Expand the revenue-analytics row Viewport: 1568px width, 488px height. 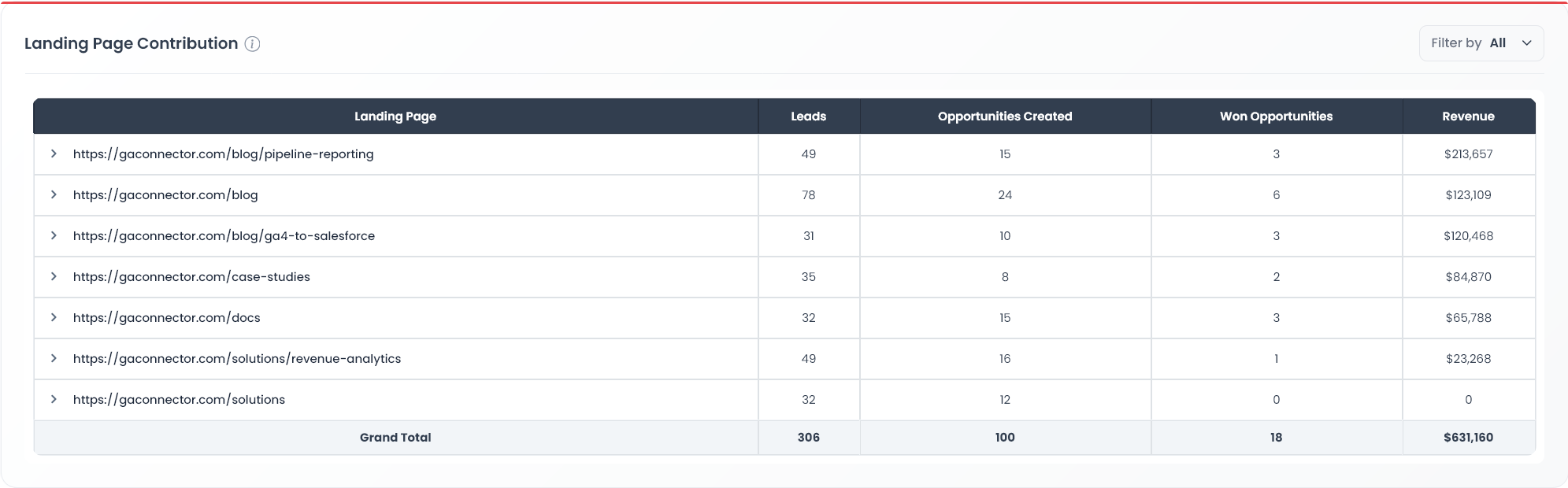[x=54, y=359]
